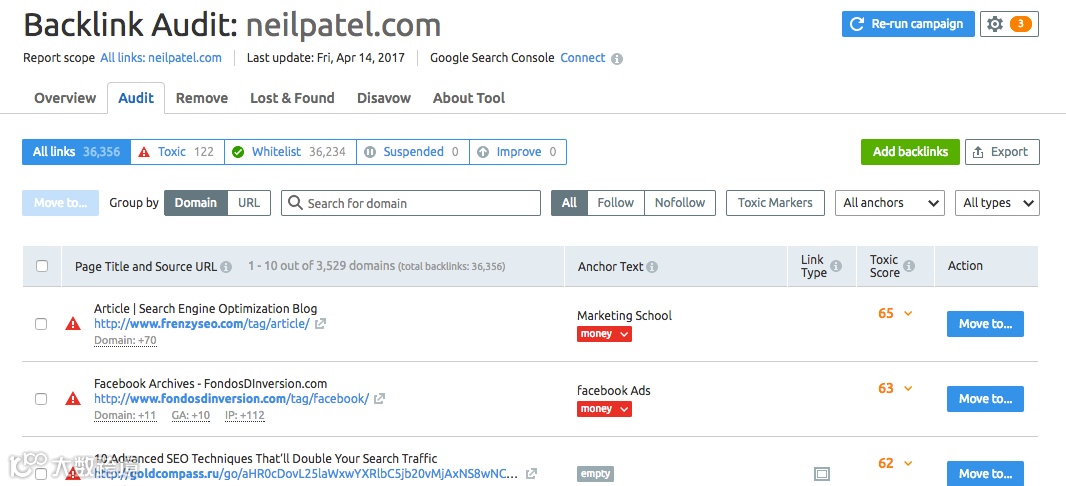Image resolution: width=1066 pixels, height=486 pixels.
Task: Expand toxic score 63 chevron
Action: [908, 388]
